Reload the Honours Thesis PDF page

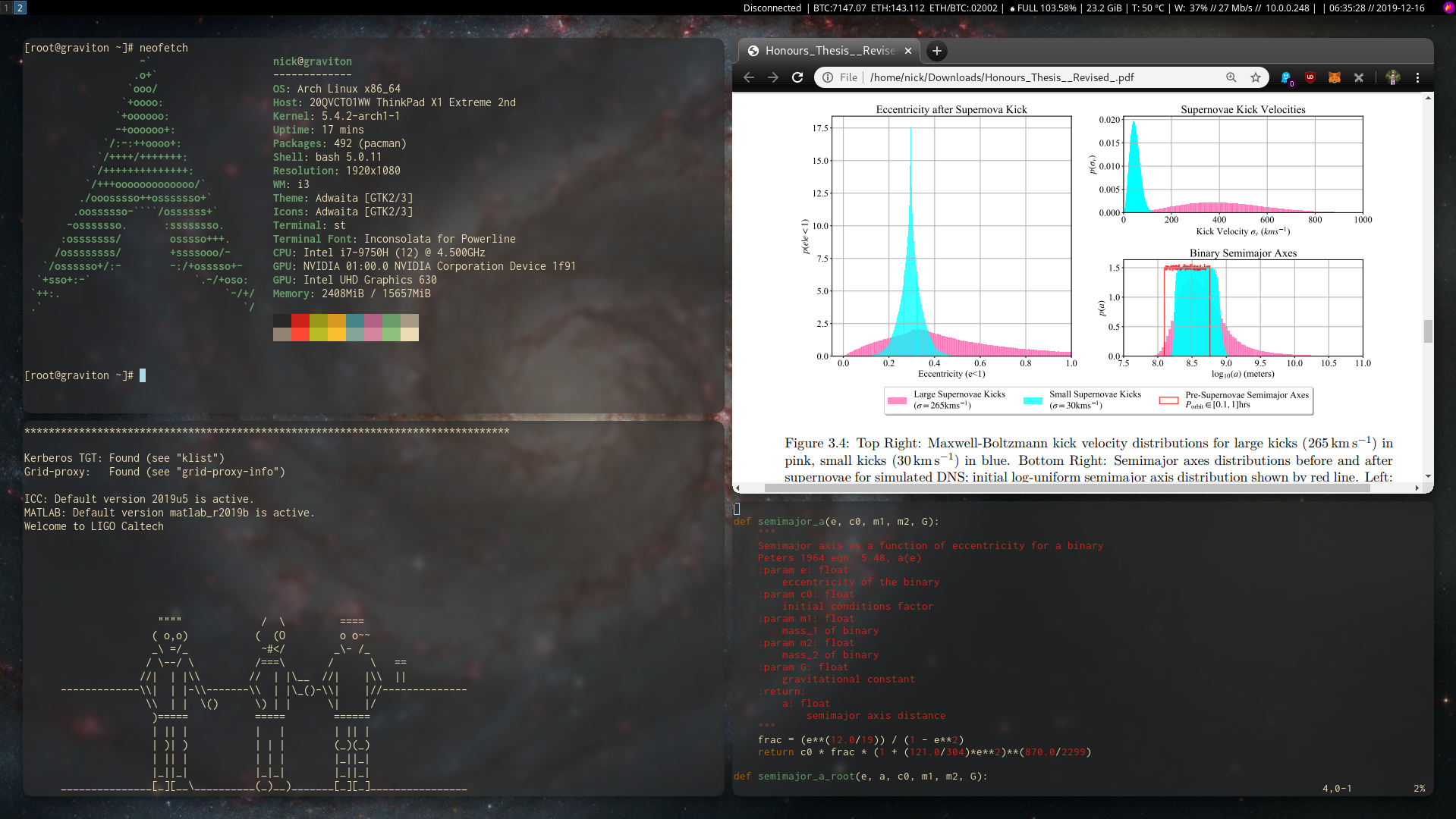pyautogui.click(x=797, y=77)
